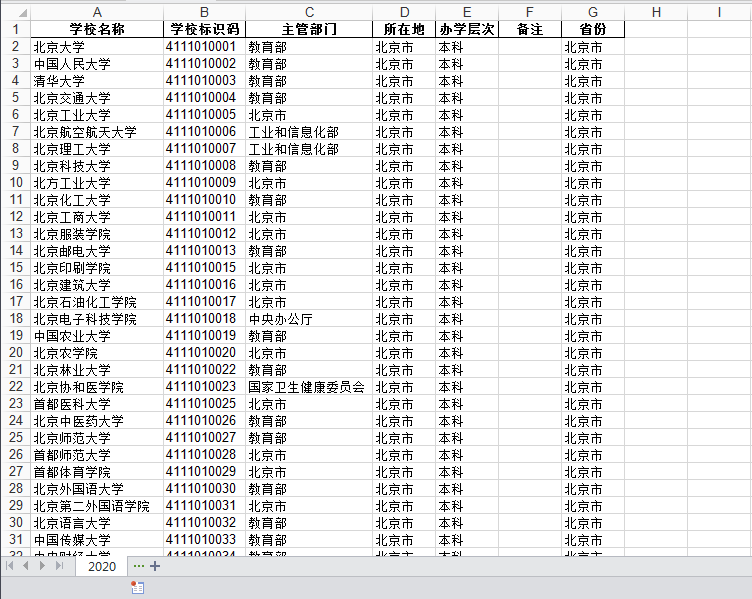Select row 10 header

[x=16, y=183]
